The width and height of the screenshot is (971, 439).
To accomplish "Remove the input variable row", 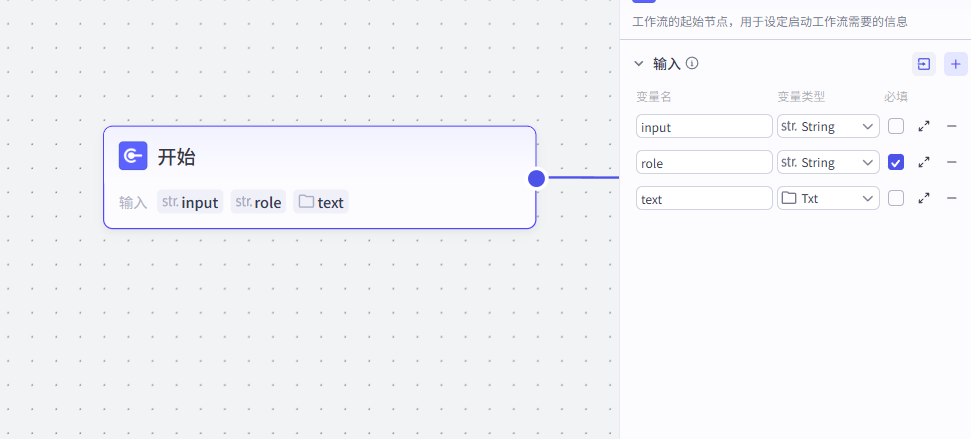I will (952, 126).
